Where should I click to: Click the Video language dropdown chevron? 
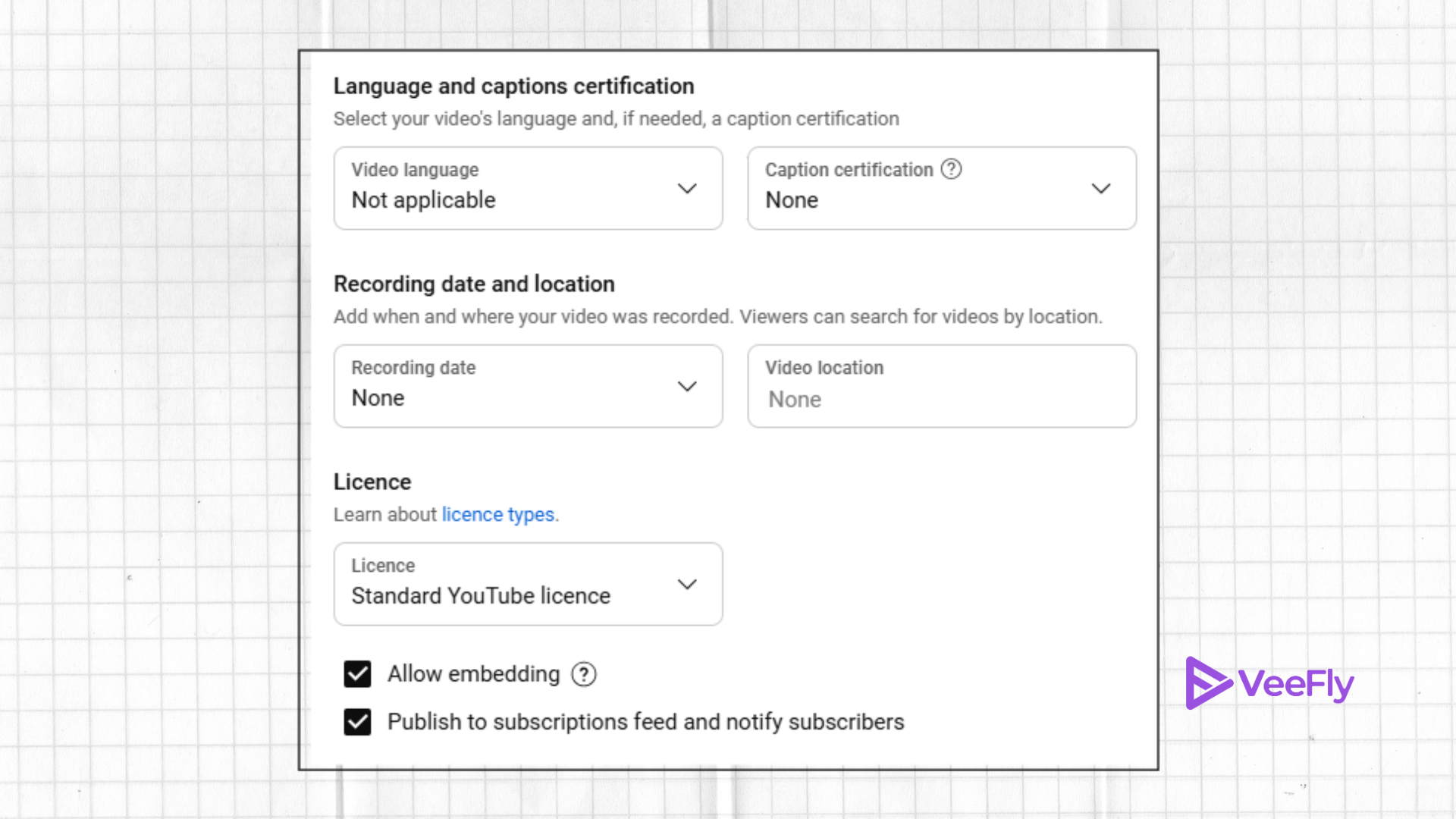687,188
